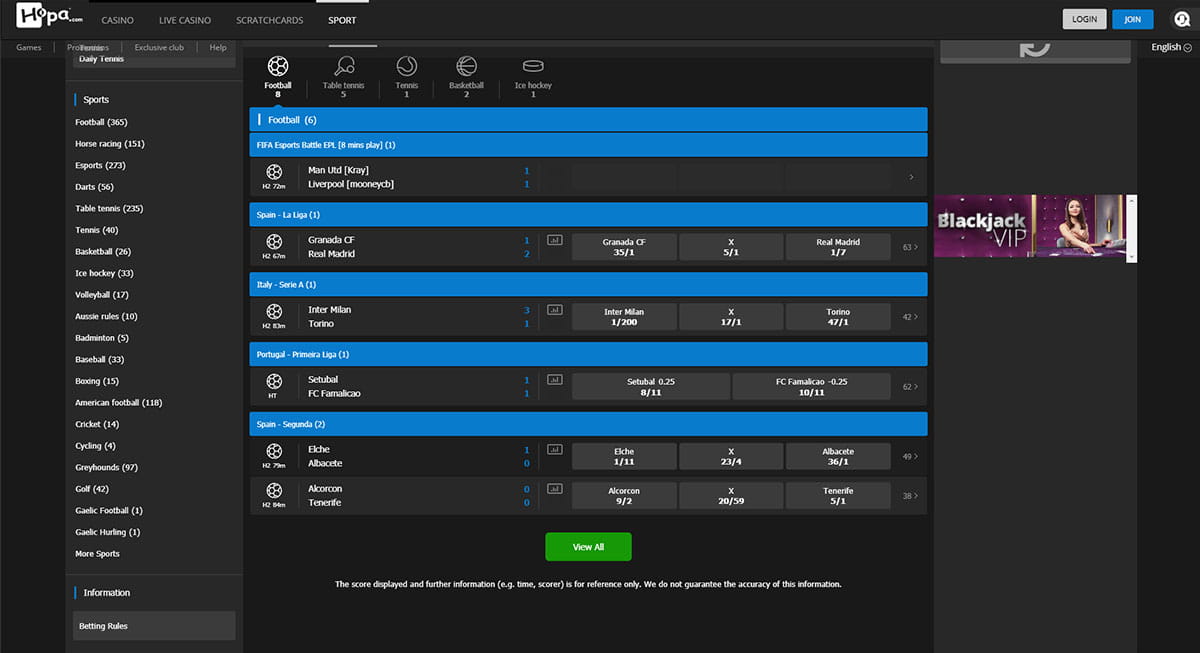
Task: Click the green View All button
Action: [x=588, y=547]
